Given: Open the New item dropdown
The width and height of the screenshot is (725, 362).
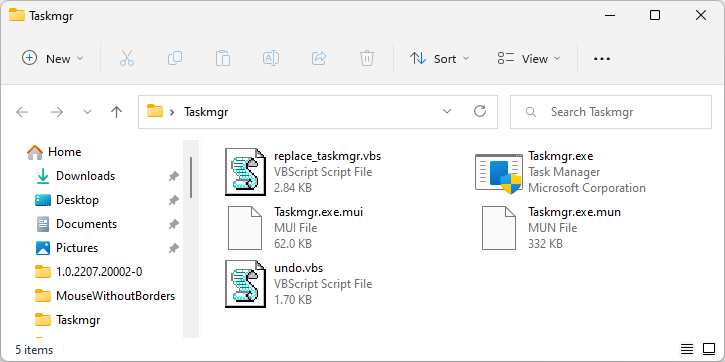Looking at the screenshot, I should [x=53, y=59].
